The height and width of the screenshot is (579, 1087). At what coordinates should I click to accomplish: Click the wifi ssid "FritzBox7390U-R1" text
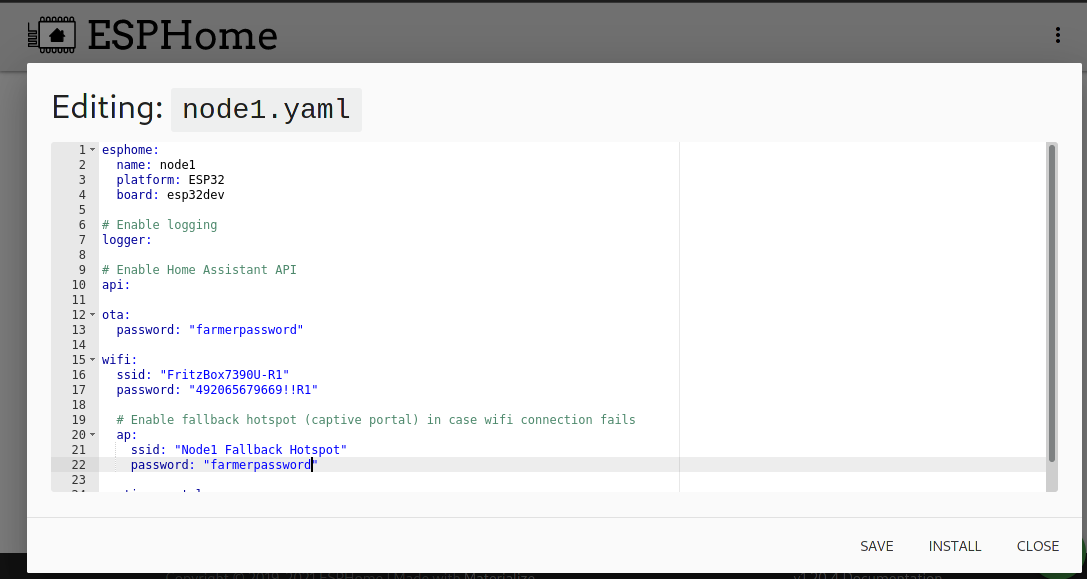[224, 375]
